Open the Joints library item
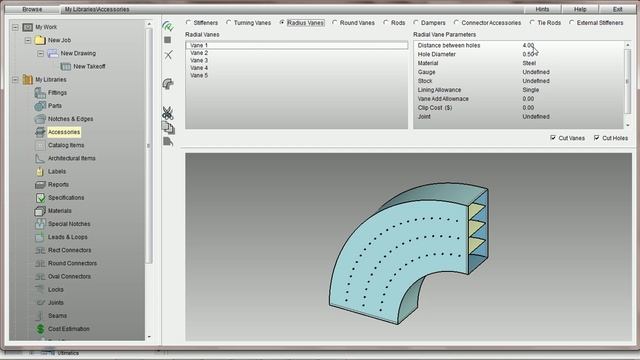 point(56,302)
